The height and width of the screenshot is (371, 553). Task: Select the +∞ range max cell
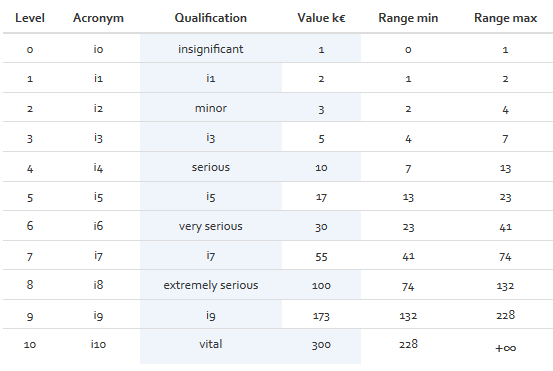tap(505, 348)
